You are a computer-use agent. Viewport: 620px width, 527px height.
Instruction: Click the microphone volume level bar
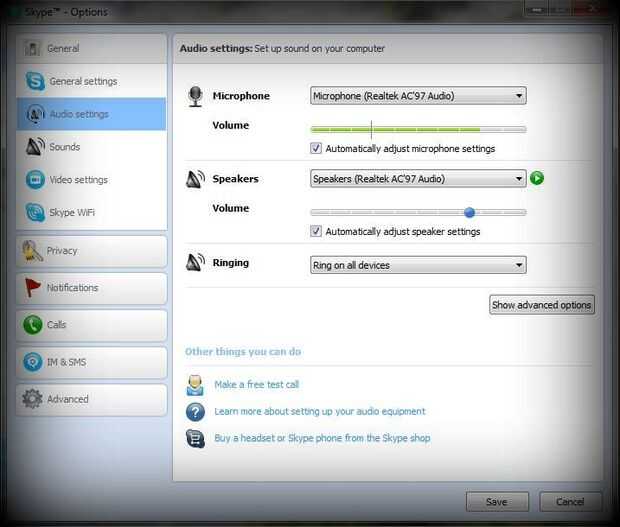(x=418, y=129)
